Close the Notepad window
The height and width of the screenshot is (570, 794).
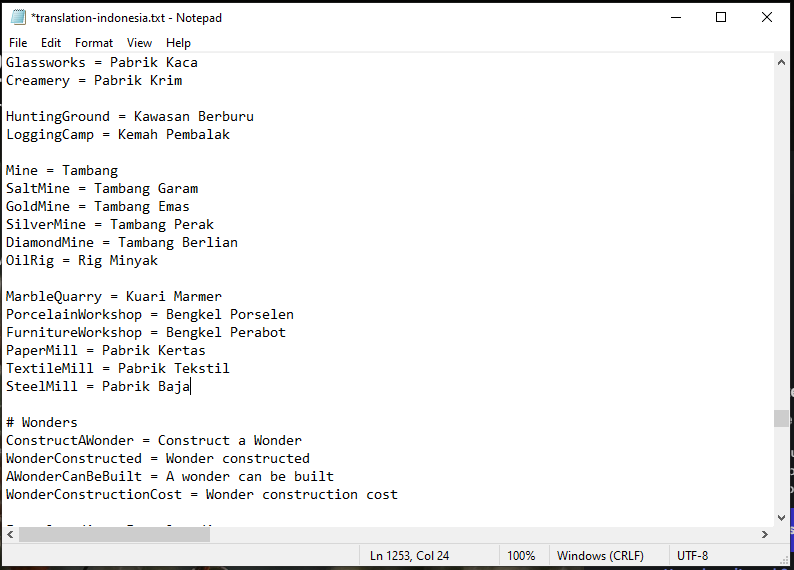pos(767,17)
